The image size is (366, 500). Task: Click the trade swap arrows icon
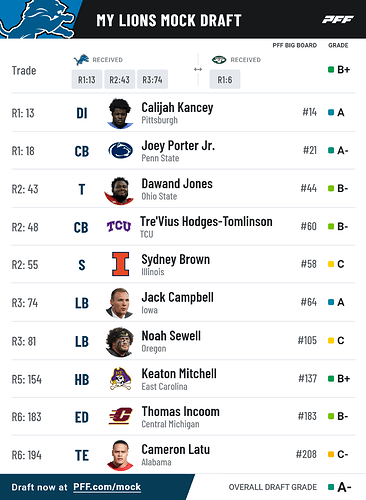click(x=198, y=69)
